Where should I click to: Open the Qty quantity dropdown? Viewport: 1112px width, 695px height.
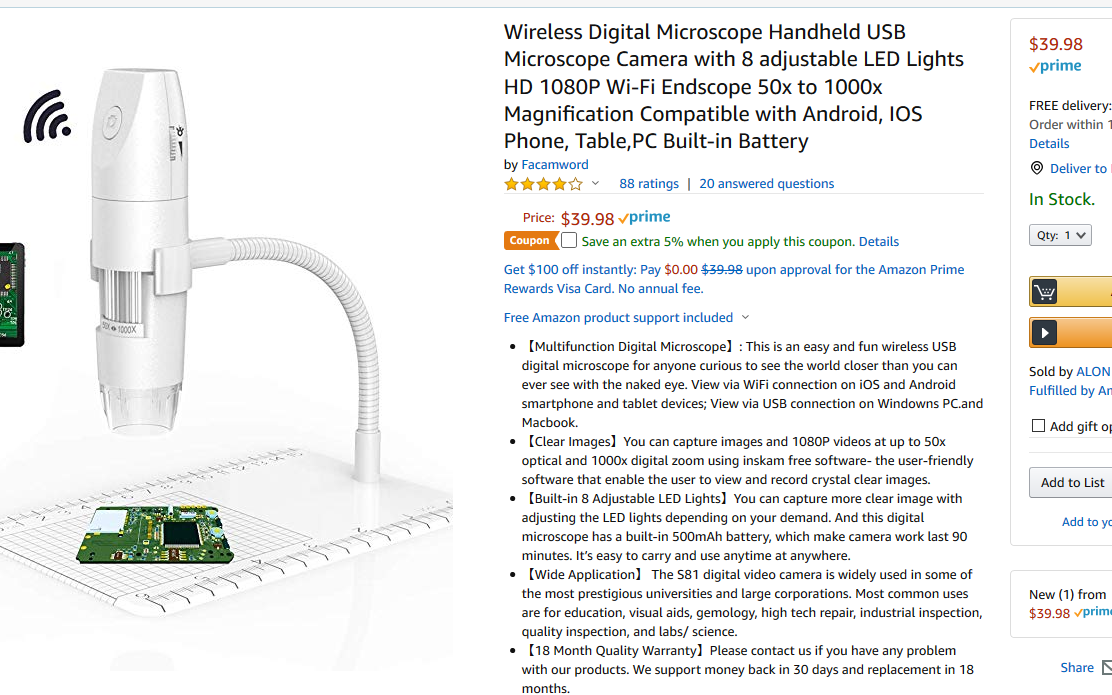tap(1060, 235)
